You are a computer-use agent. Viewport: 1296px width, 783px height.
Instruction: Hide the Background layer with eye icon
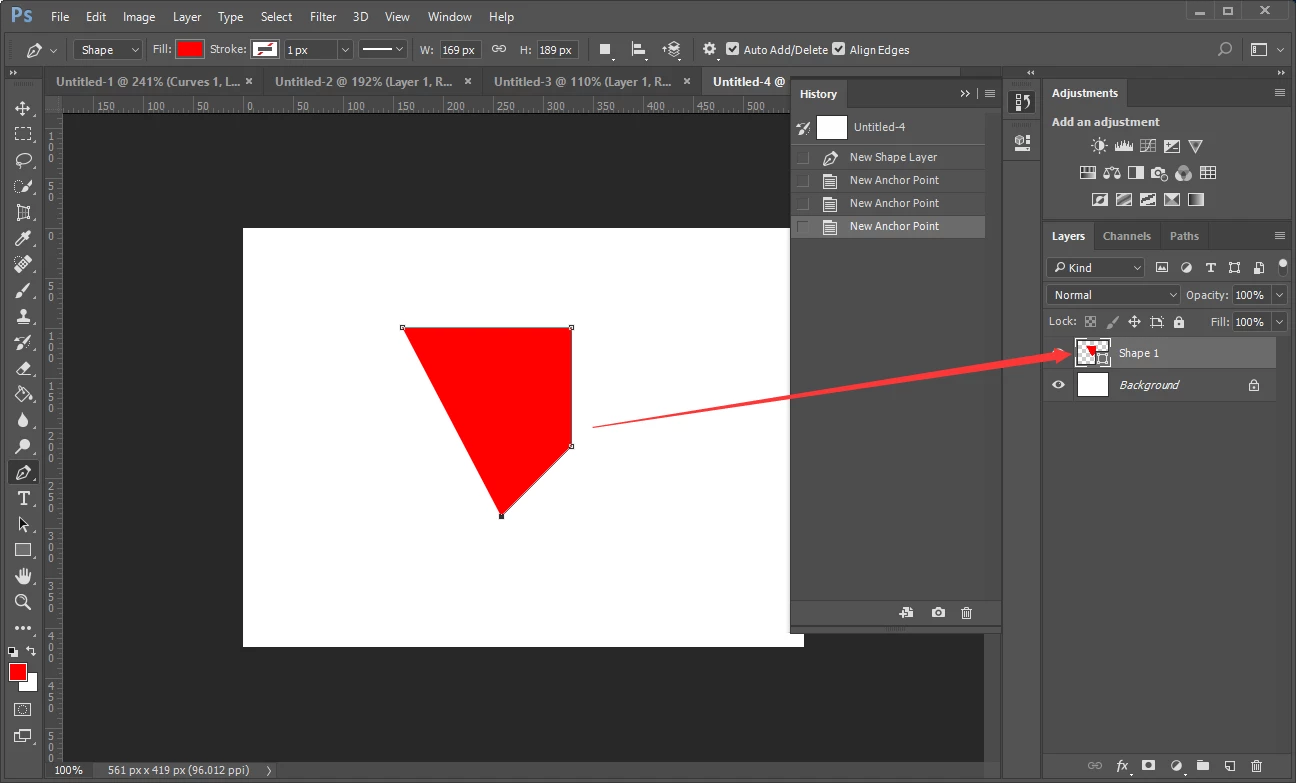click(1059, 385)
